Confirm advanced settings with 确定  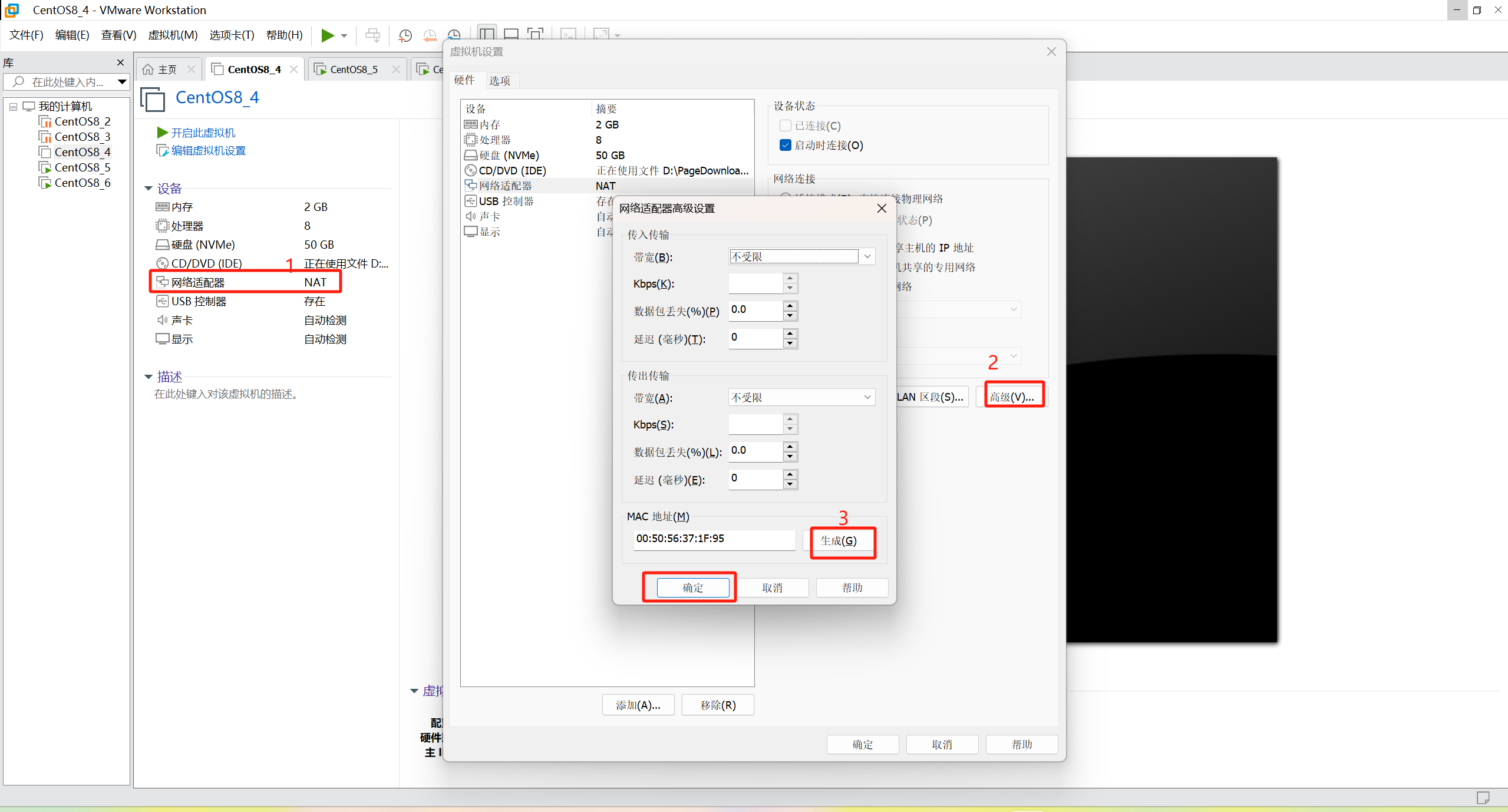[x=692, y=587]
